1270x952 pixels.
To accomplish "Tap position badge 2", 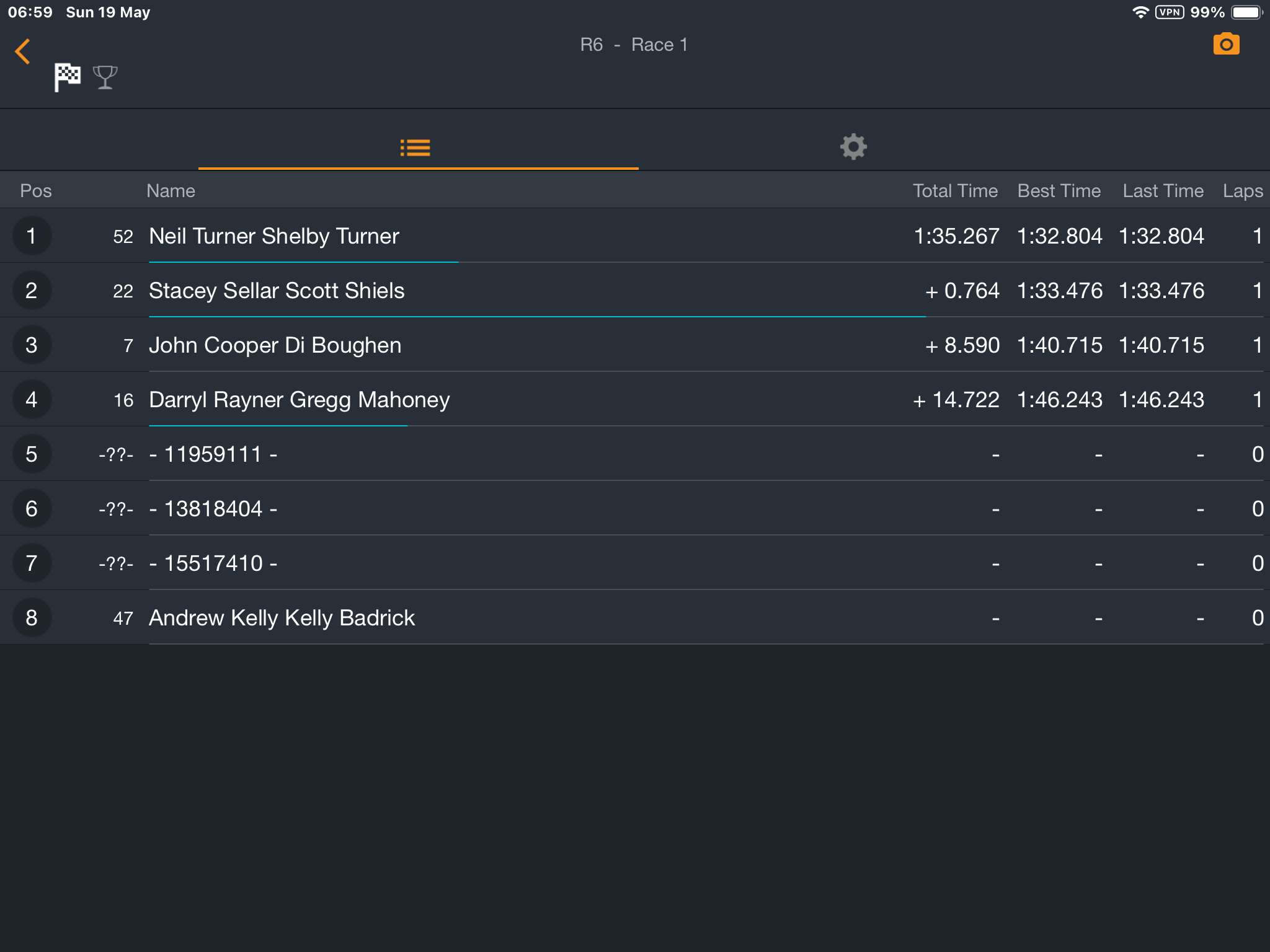I will pyautogui.click(x=32, y=290).
